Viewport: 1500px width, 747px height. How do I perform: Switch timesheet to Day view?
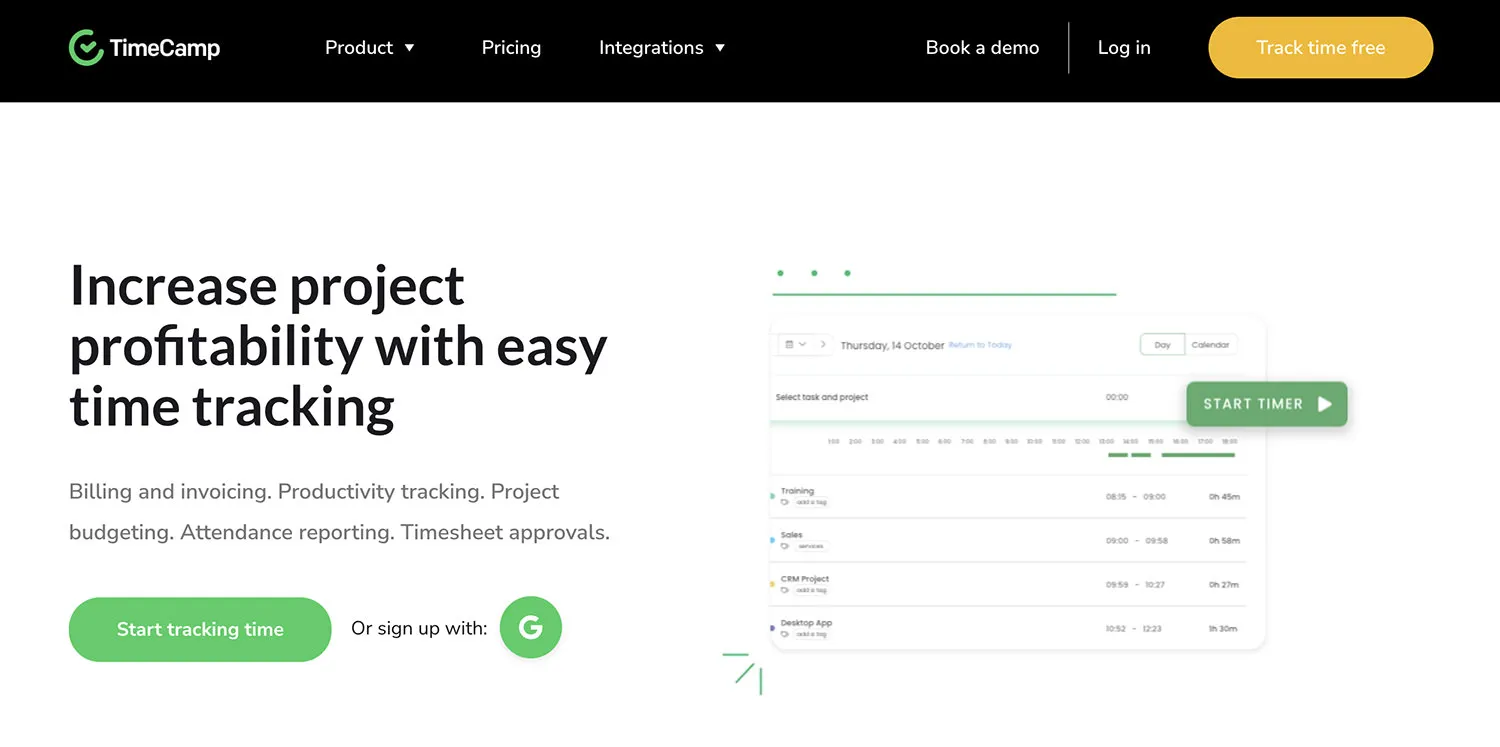(1162, 345)
